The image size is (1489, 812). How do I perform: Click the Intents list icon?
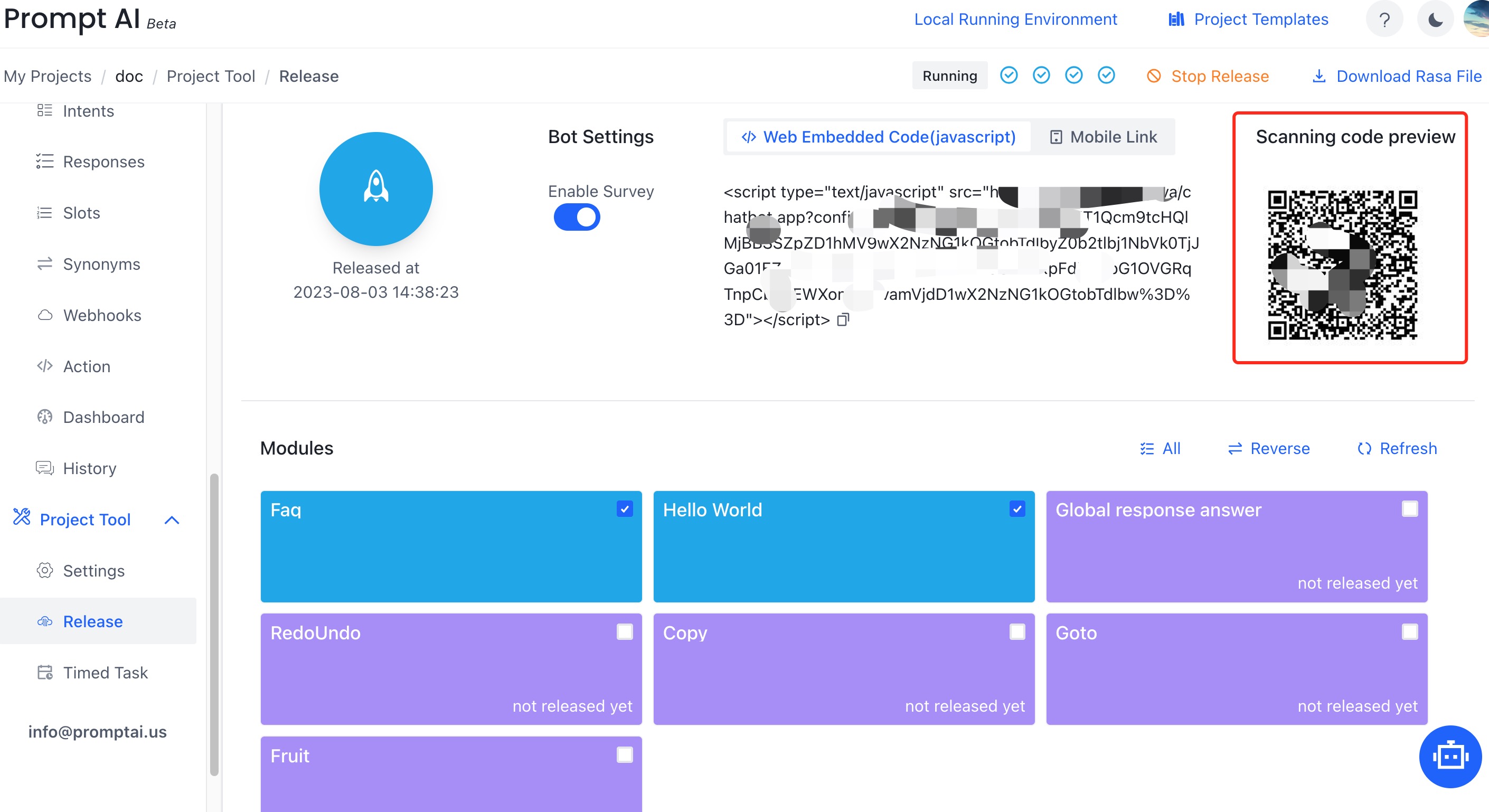(44, 110)
